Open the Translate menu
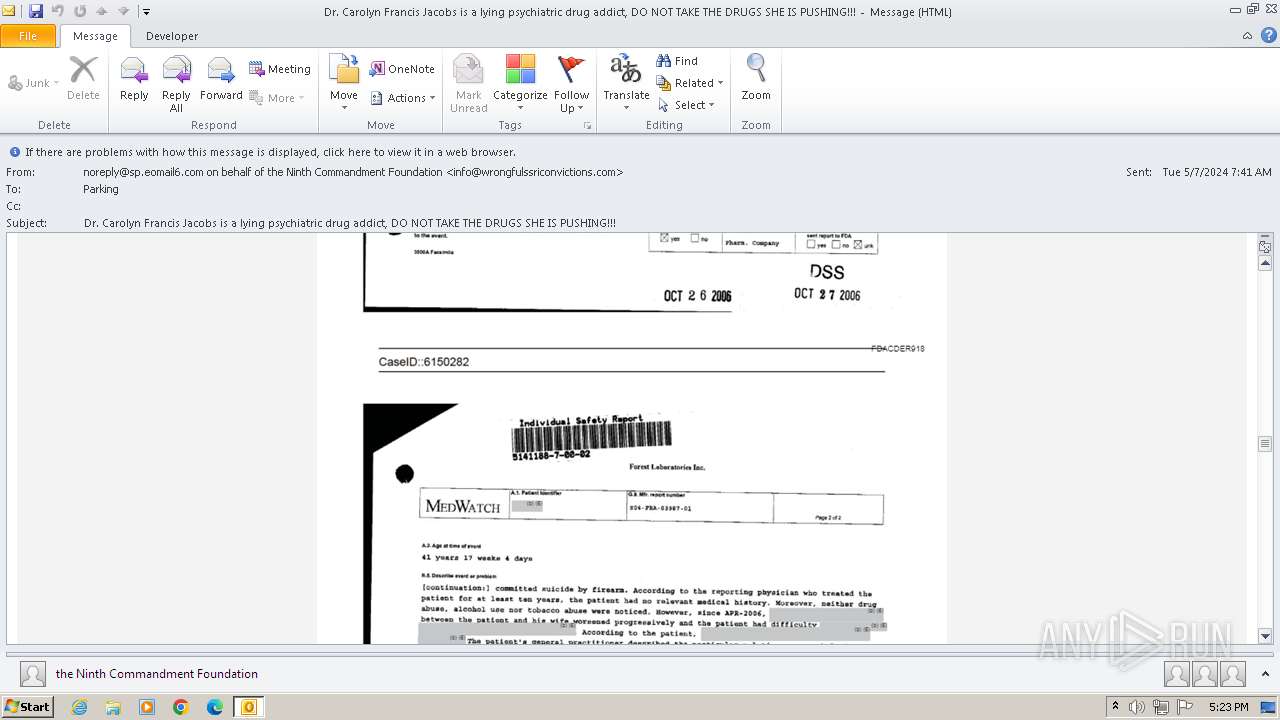Screen dimensions: 1280x720 click(626, 83)
